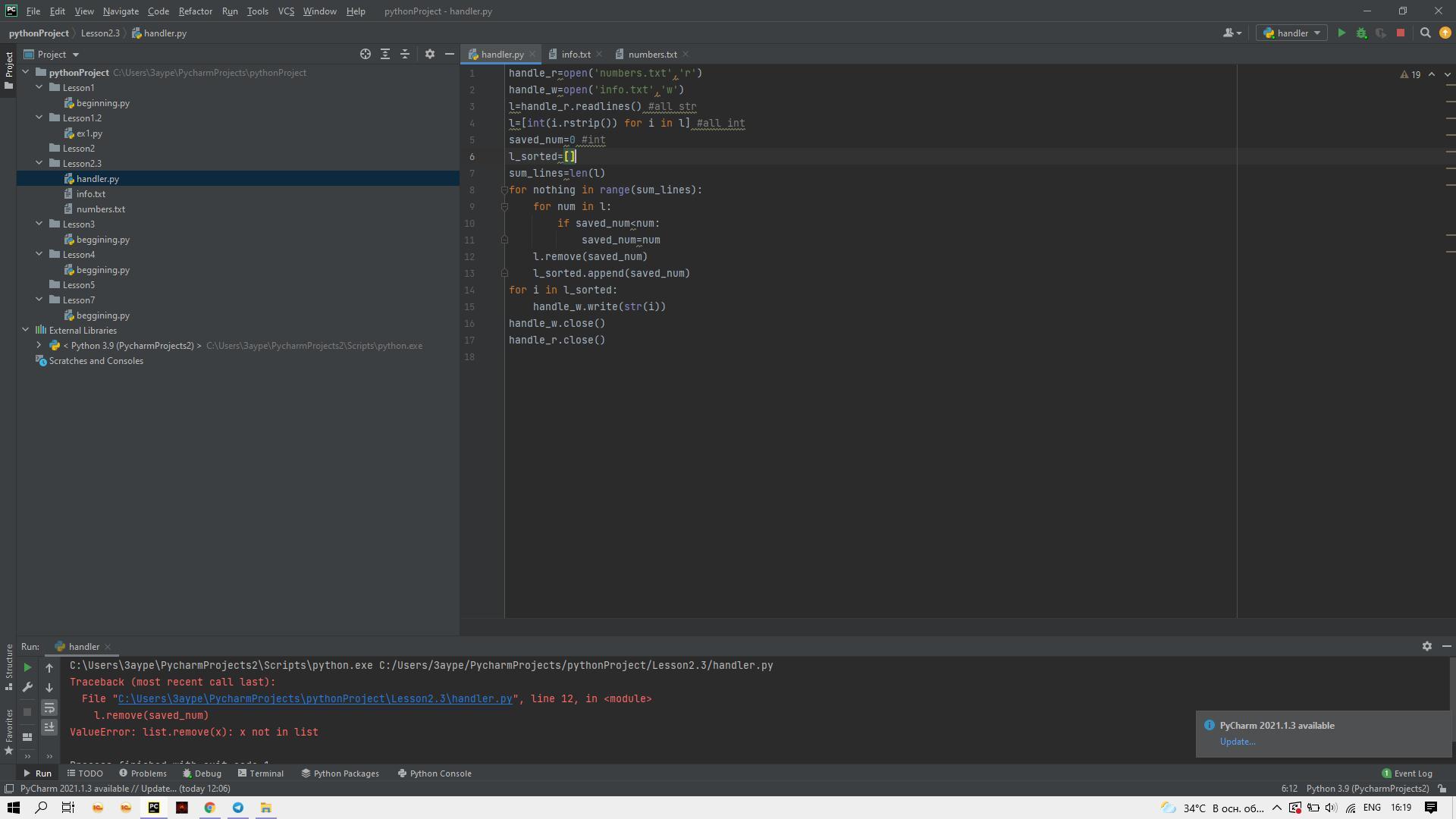Open Run panel gear settings
Screen dimensions: 1456x819
click(x=1426, y=647)
